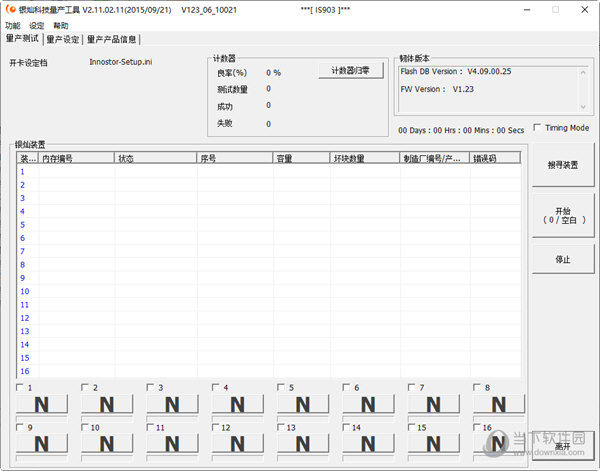Open the 功能 menu
Screen dimensions: 600x471
(13, 26)
